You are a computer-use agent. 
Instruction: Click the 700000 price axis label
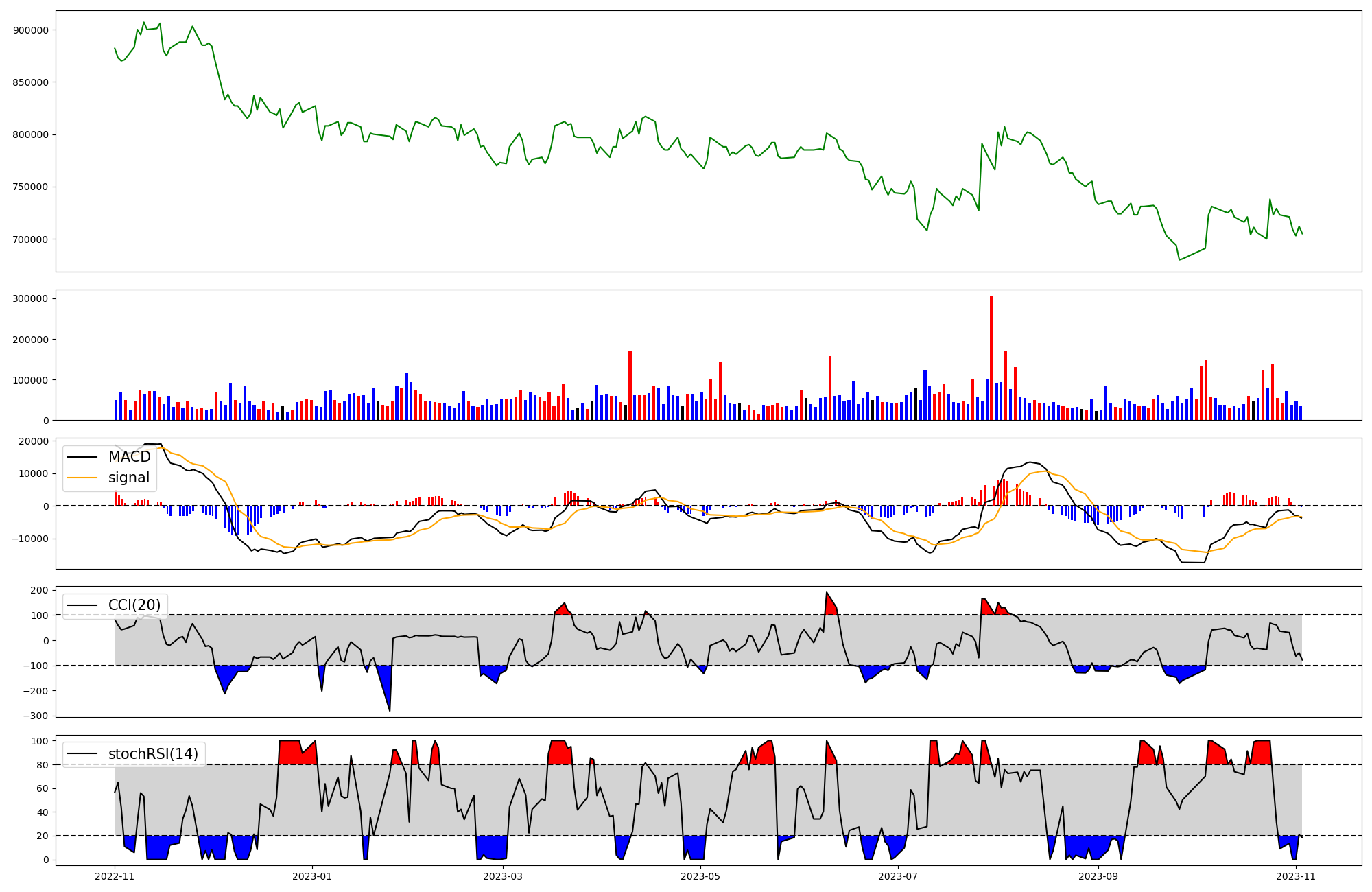click(30, 239)
